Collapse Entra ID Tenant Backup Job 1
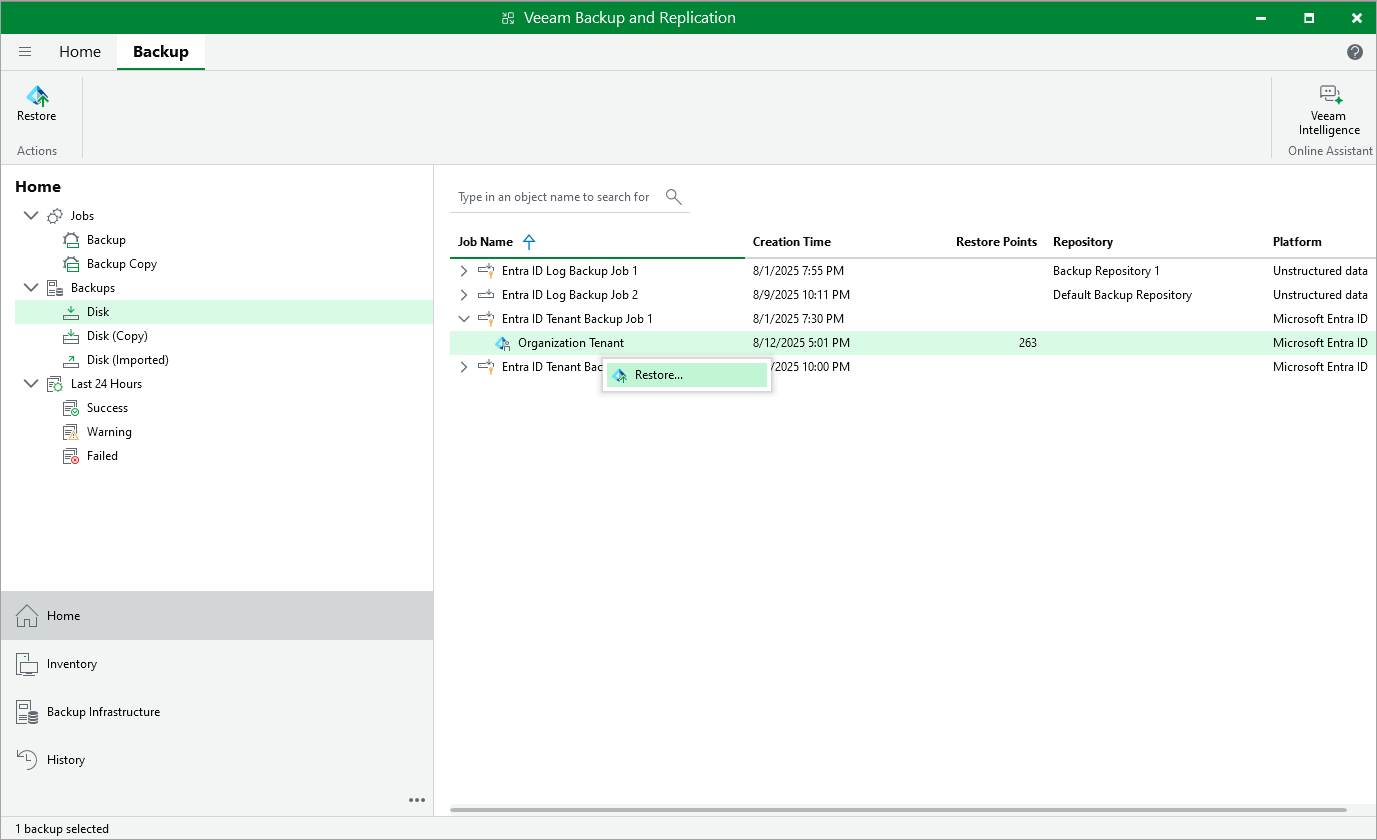 (x=463, y=318)
